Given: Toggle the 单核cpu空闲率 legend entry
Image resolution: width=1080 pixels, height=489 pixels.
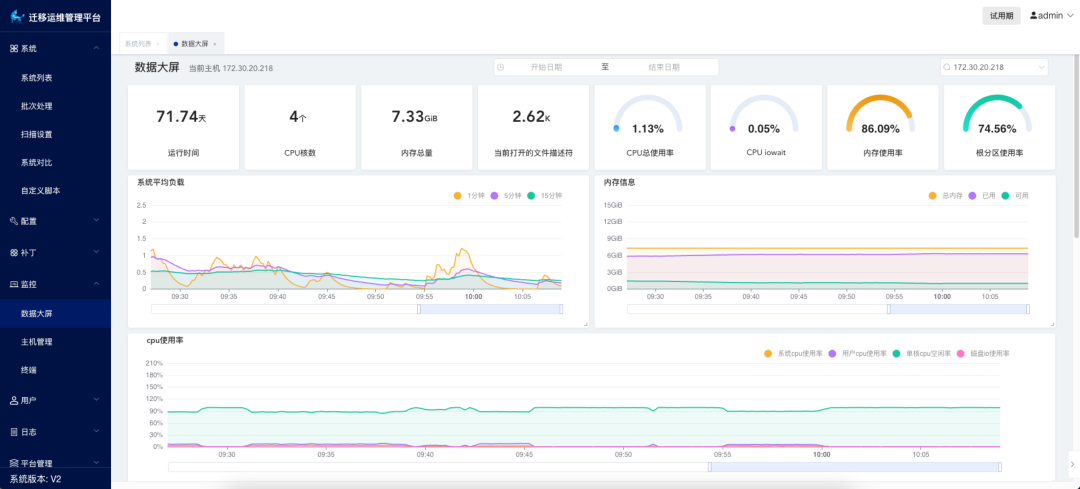Looking at the screenshot, I should coord(922,353).
